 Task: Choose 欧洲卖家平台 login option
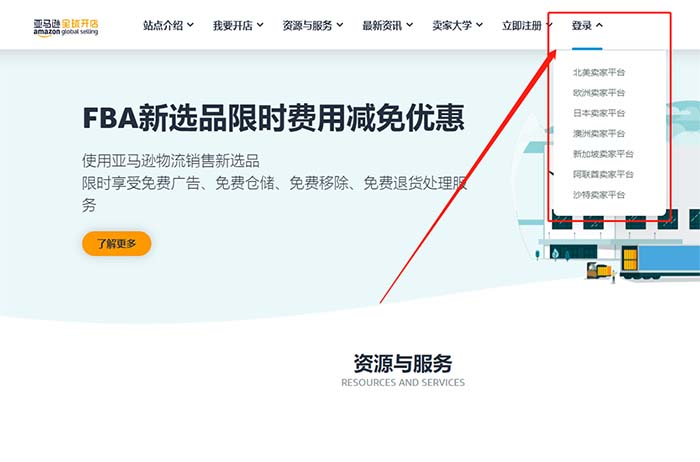coord(599,92)
